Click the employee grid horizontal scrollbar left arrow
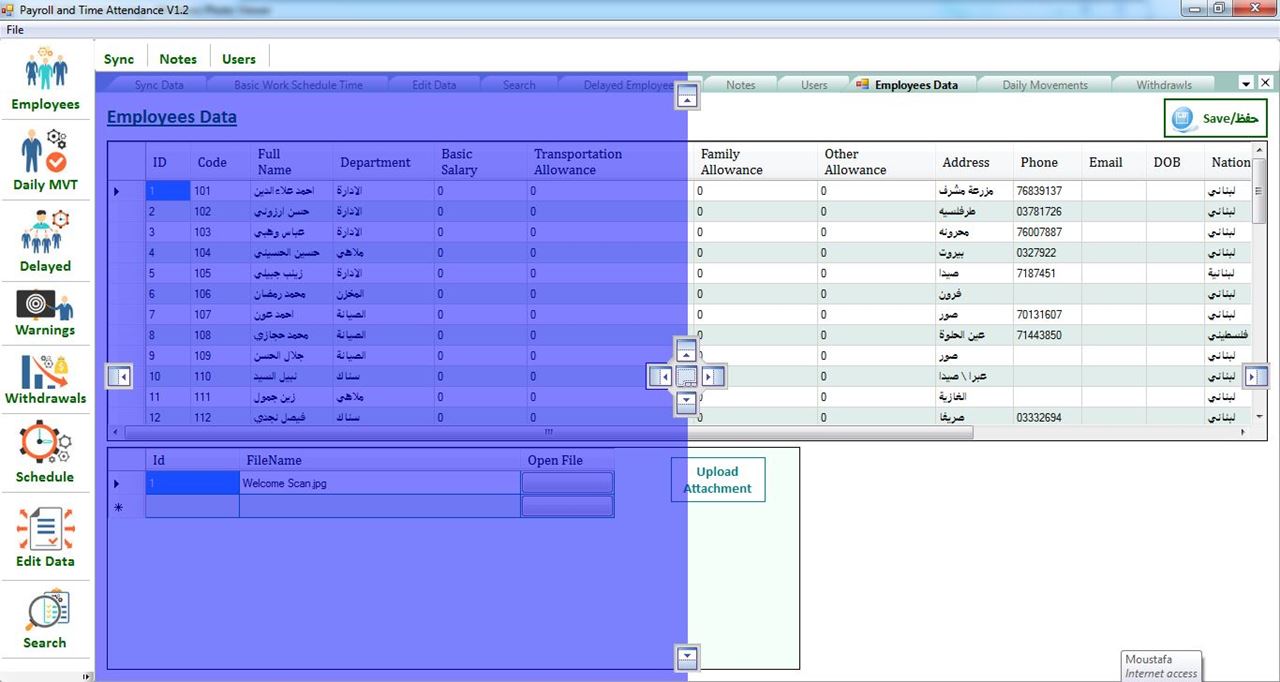The image size is (1280, 682). click(117, 433)
